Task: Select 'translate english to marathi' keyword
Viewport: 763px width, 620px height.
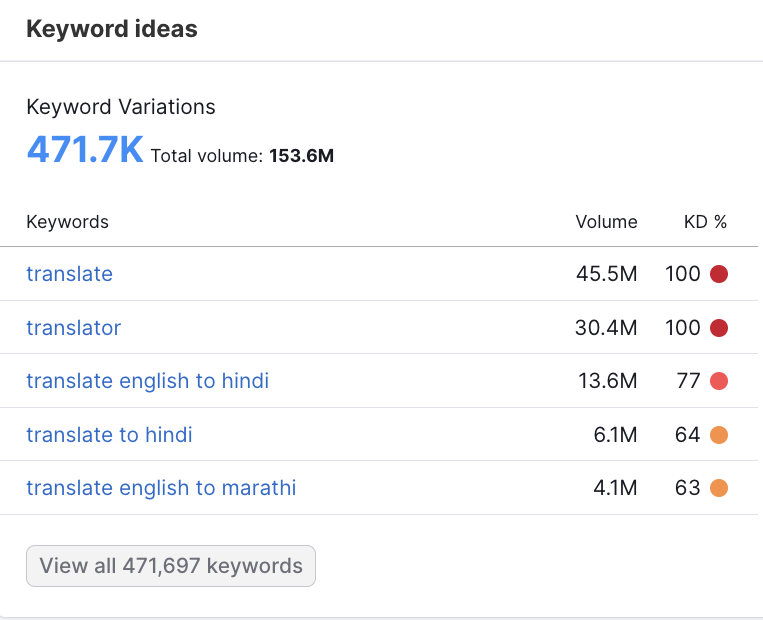Action: (161, 488)
